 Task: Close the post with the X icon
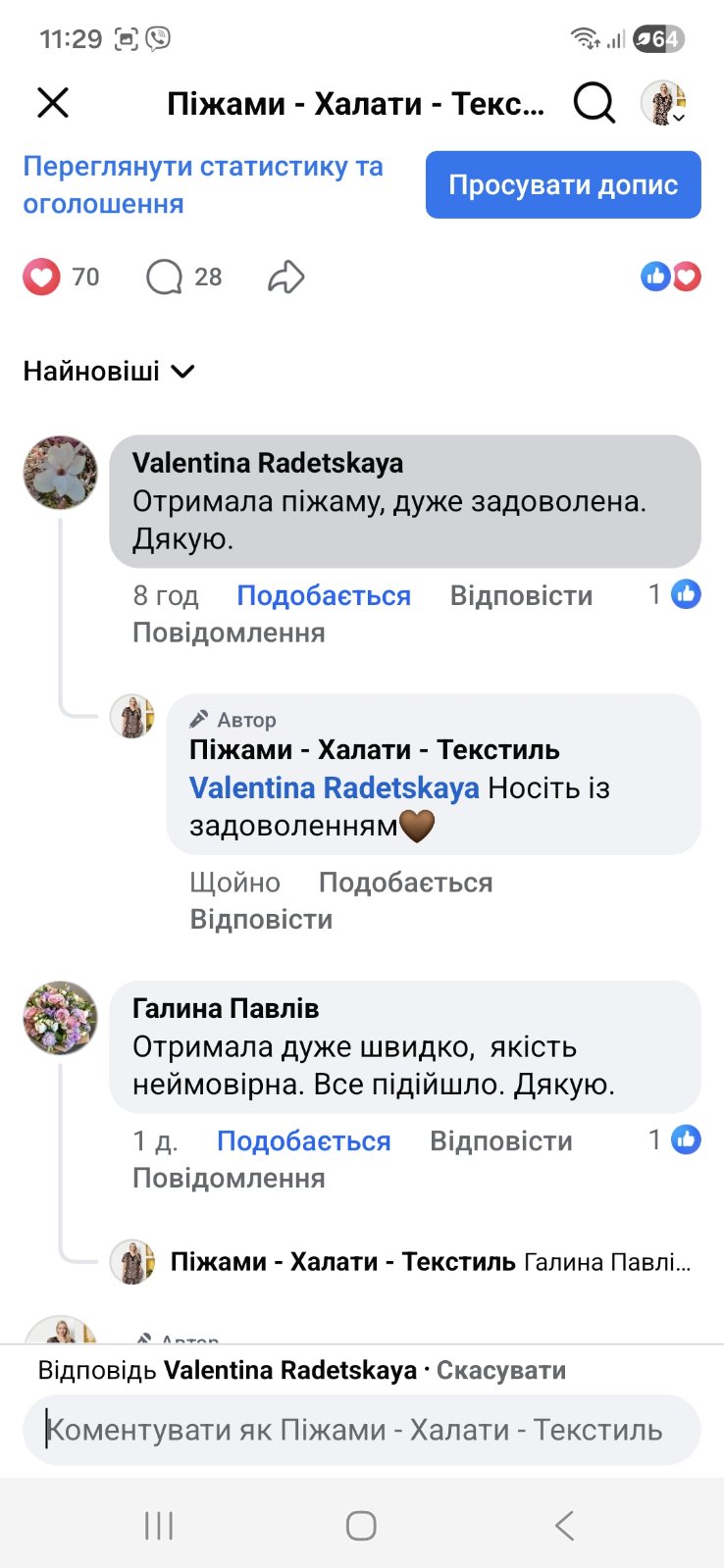coord(53,102)
